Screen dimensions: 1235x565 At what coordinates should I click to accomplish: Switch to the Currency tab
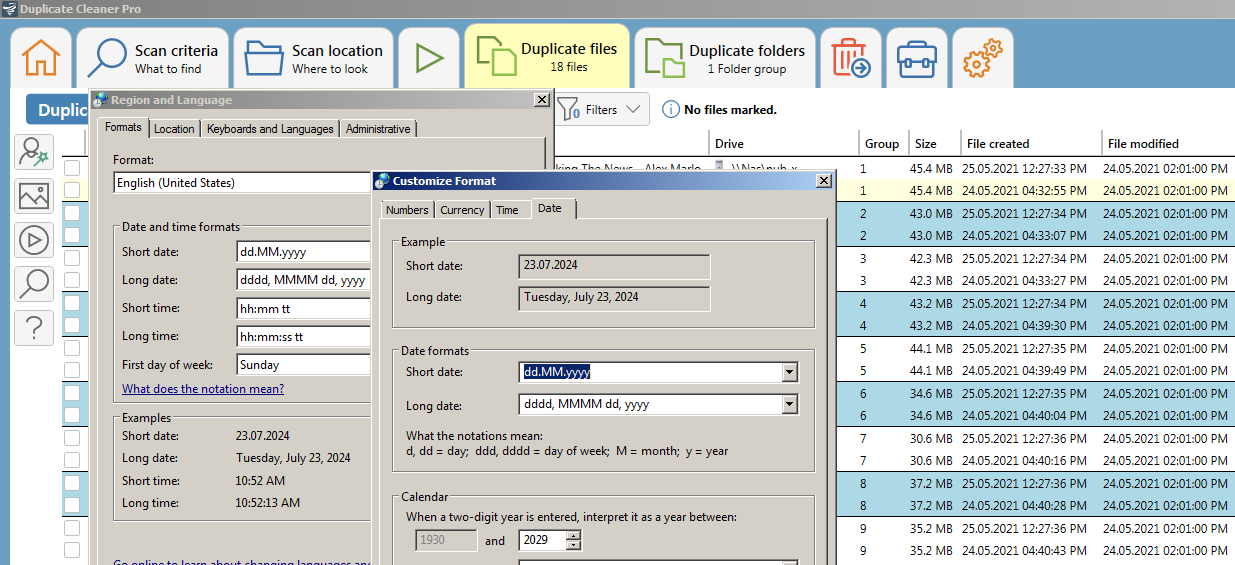pyautogui.click(x=462, y=210)
